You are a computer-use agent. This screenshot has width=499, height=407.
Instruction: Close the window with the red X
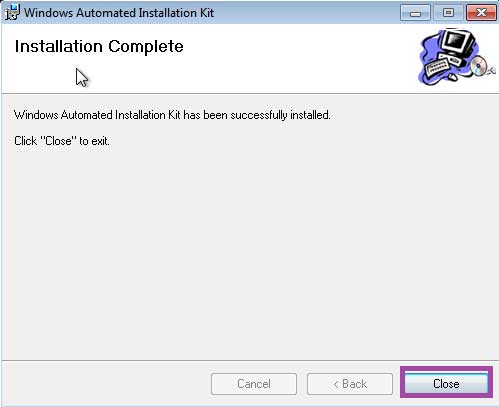pos(481,13)
